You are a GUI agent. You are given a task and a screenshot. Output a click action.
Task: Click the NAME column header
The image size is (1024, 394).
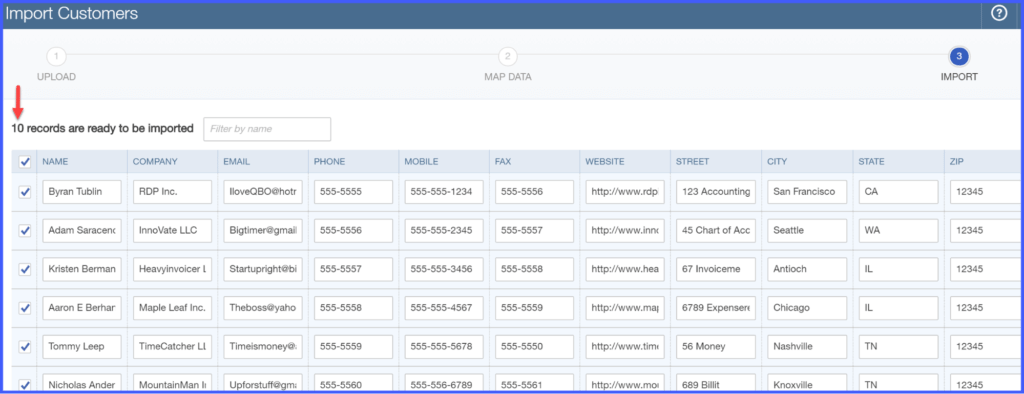(56, 161)
